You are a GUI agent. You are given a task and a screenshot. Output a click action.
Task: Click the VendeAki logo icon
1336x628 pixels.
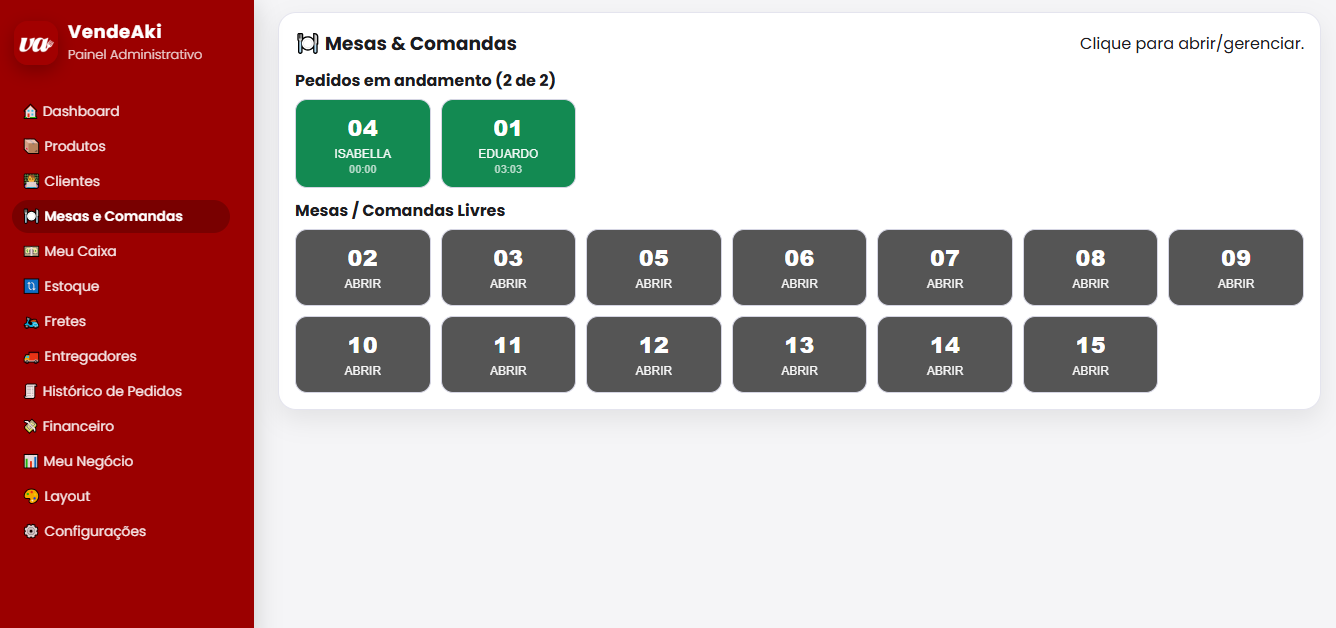pyautogui.click(x=37, y=44)
